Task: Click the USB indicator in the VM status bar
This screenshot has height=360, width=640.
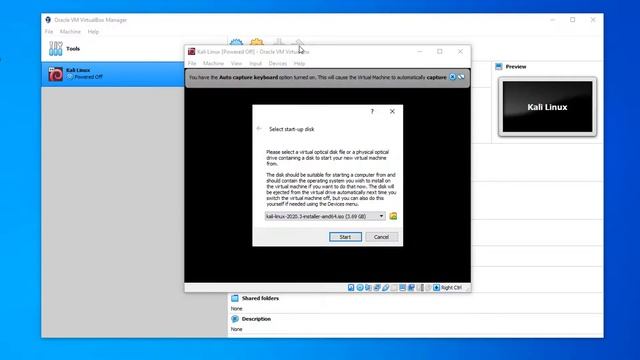Action: [x=385, y=287]
